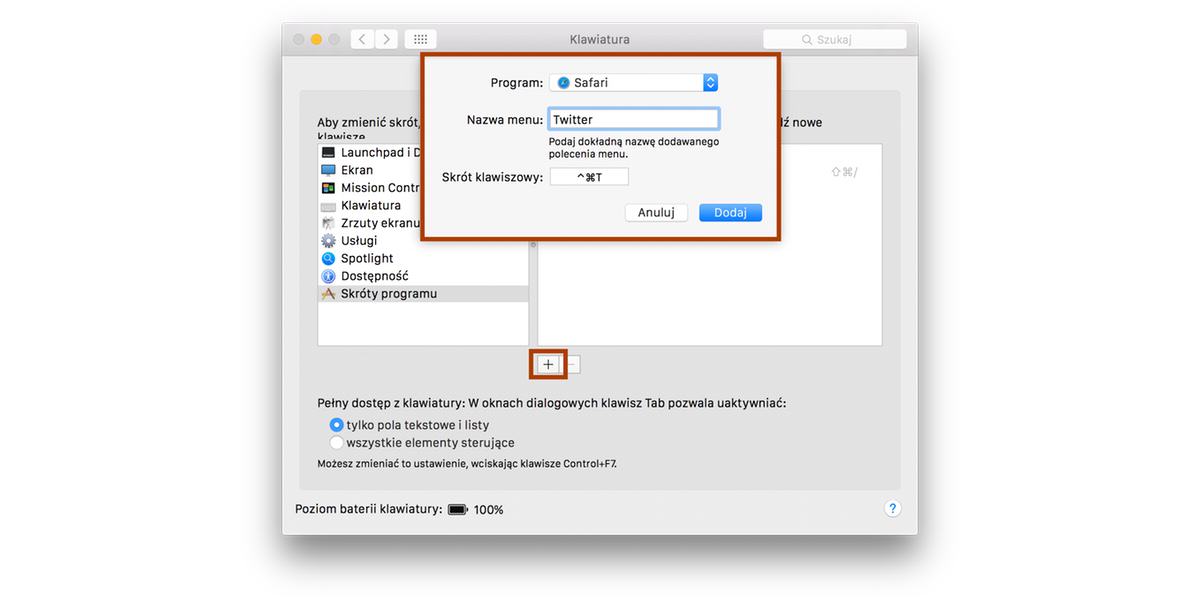Screen dimensions: 1200x600
Task: Select the Dostępność accessibility icon
Action: (328, 276)
